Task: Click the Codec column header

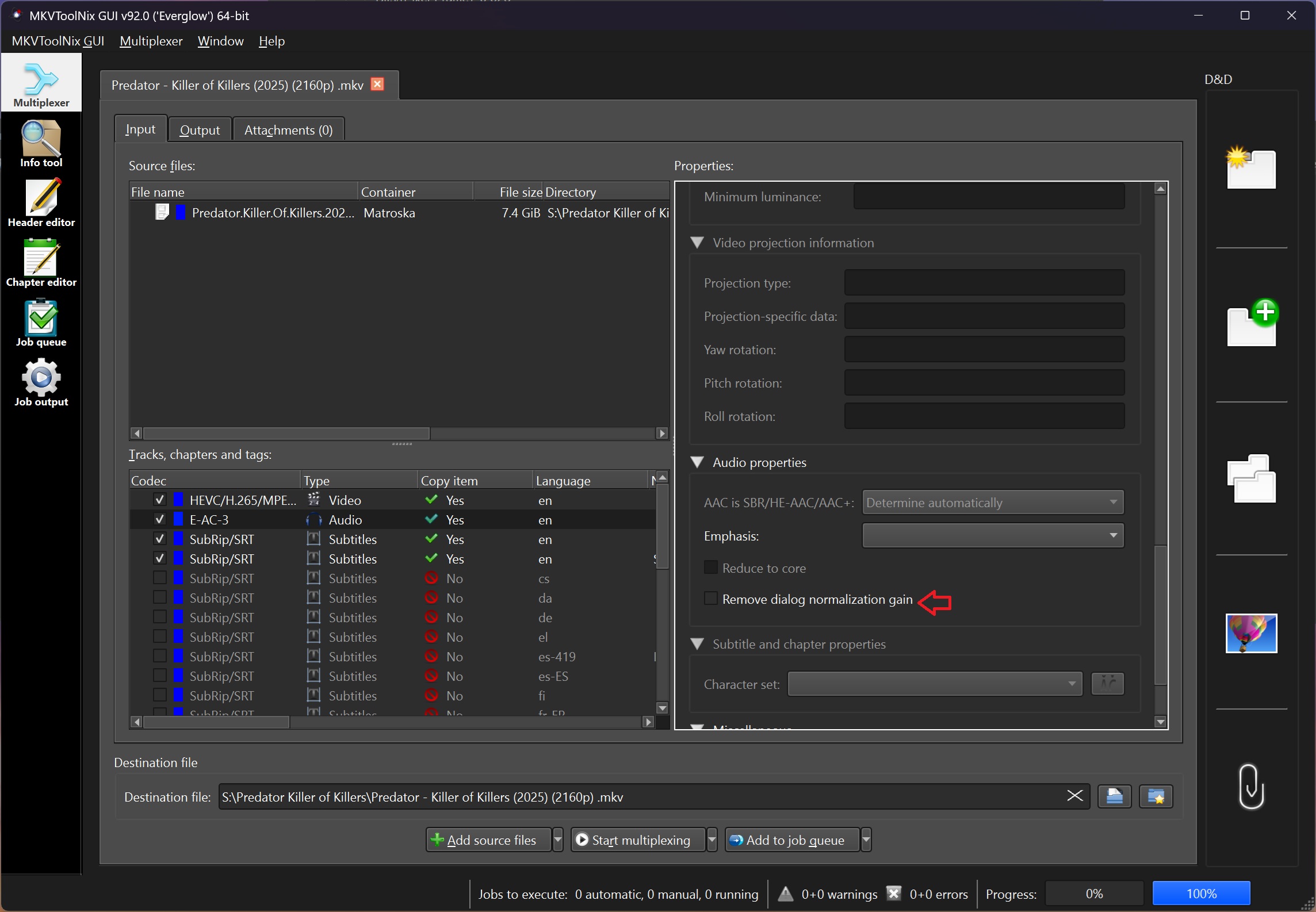Action: point(215,480)
